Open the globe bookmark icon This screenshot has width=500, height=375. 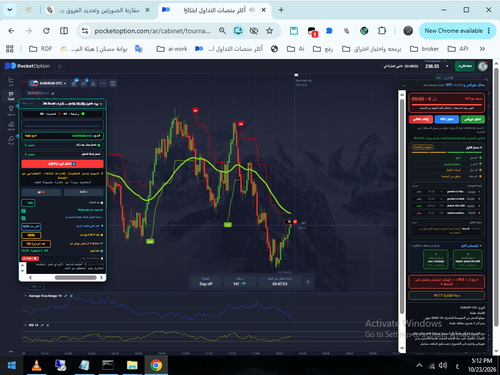click(x=274, y=49)
